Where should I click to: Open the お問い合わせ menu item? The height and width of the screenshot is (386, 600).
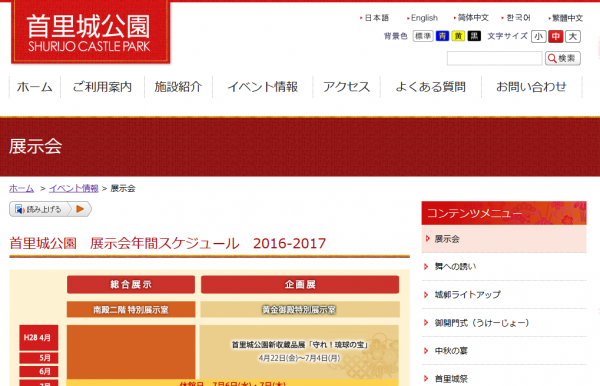tap(532, 87)
